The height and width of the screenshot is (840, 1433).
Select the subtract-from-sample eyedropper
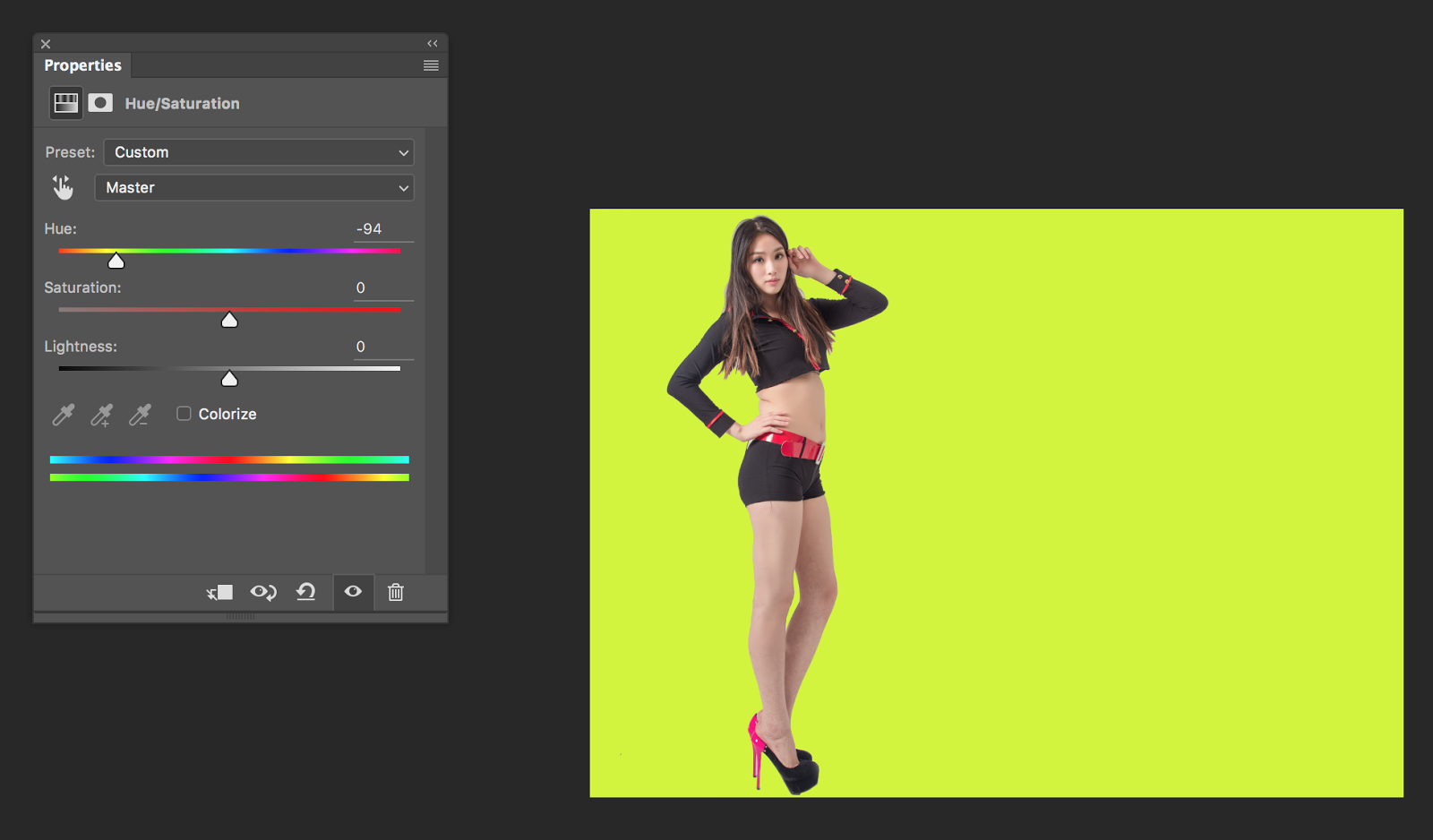(x=140, y=414)
